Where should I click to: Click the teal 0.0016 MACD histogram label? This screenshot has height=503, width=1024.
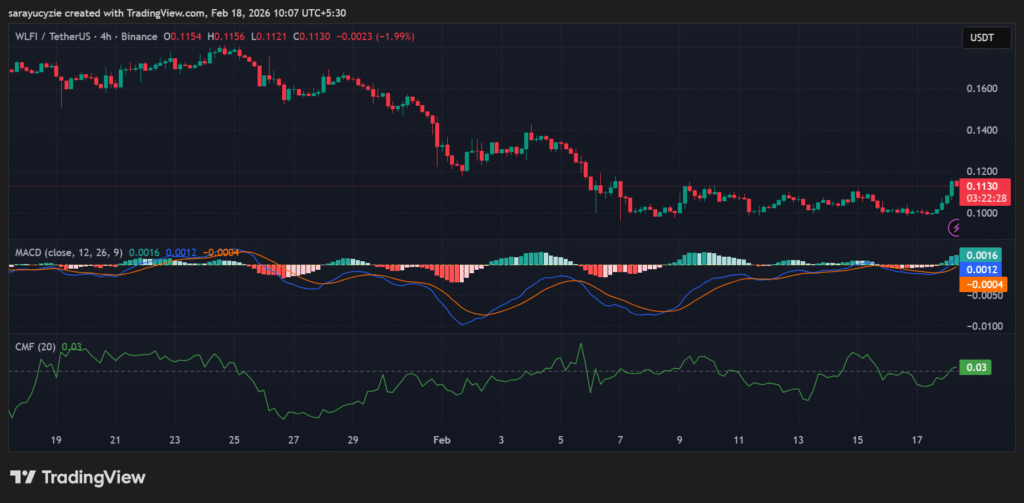(x=981, y=256)
